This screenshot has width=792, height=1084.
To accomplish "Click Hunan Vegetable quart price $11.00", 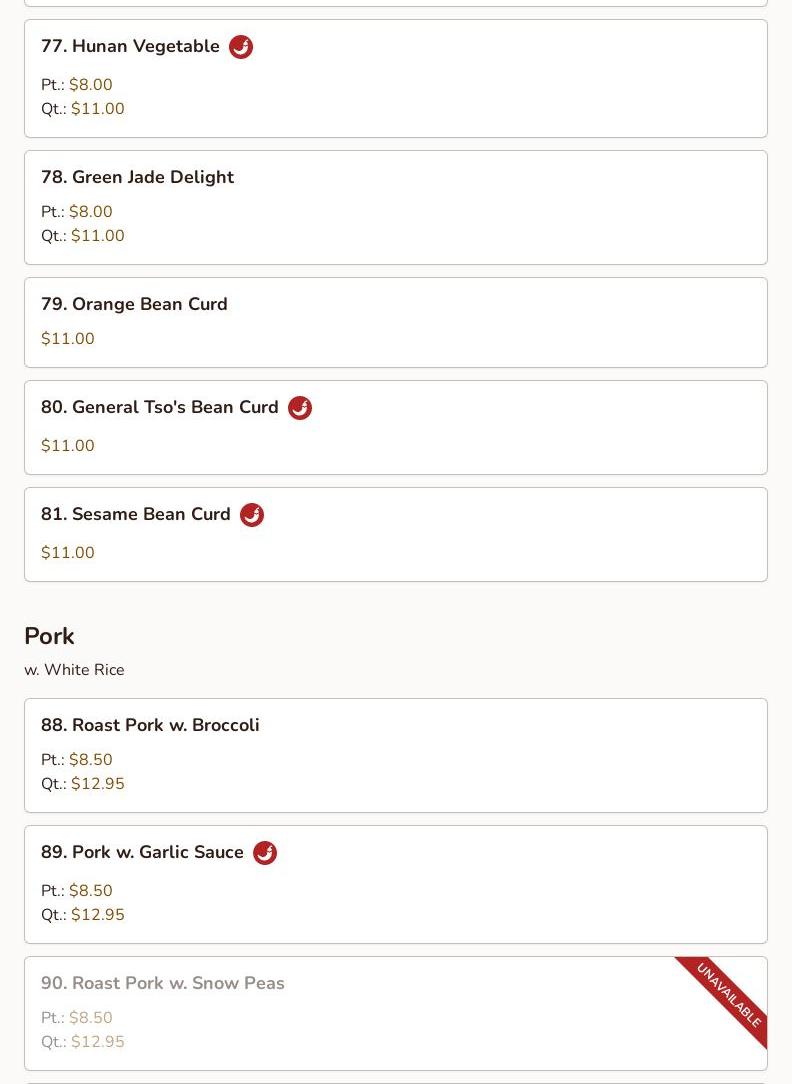I will 97,109.
